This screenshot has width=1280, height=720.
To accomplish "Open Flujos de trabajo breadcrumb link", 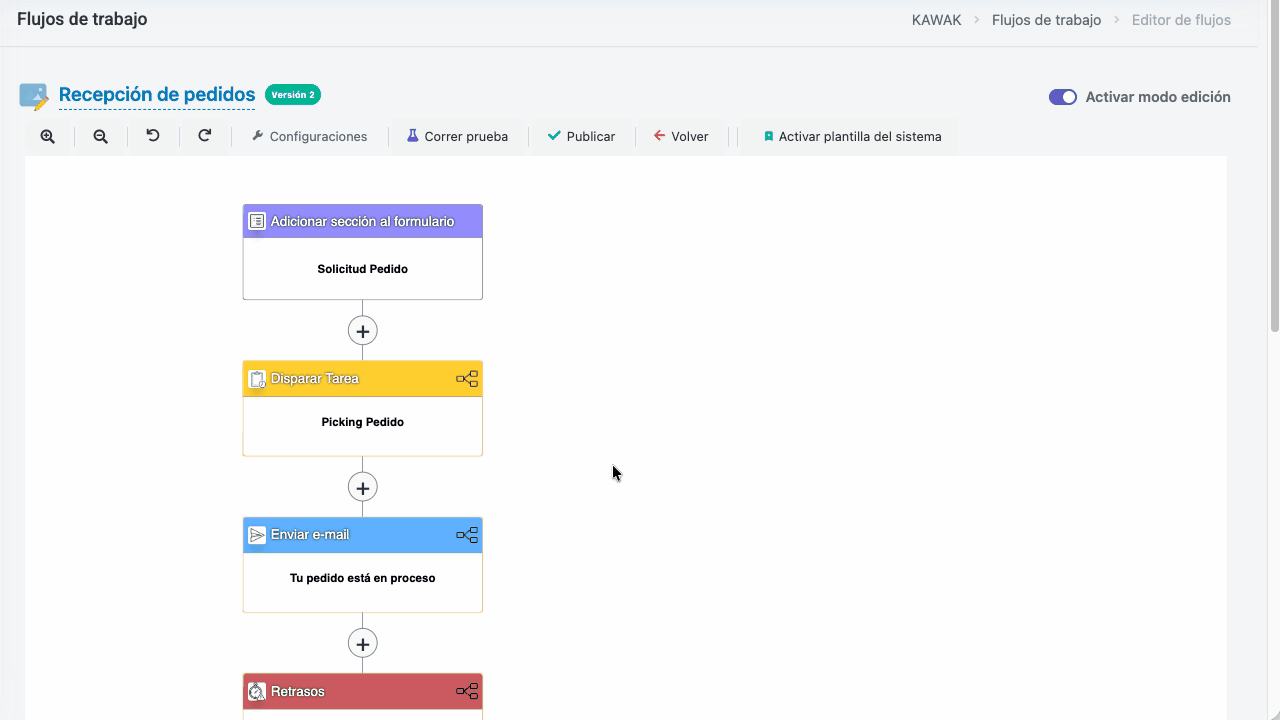I will click(1046, 20).
